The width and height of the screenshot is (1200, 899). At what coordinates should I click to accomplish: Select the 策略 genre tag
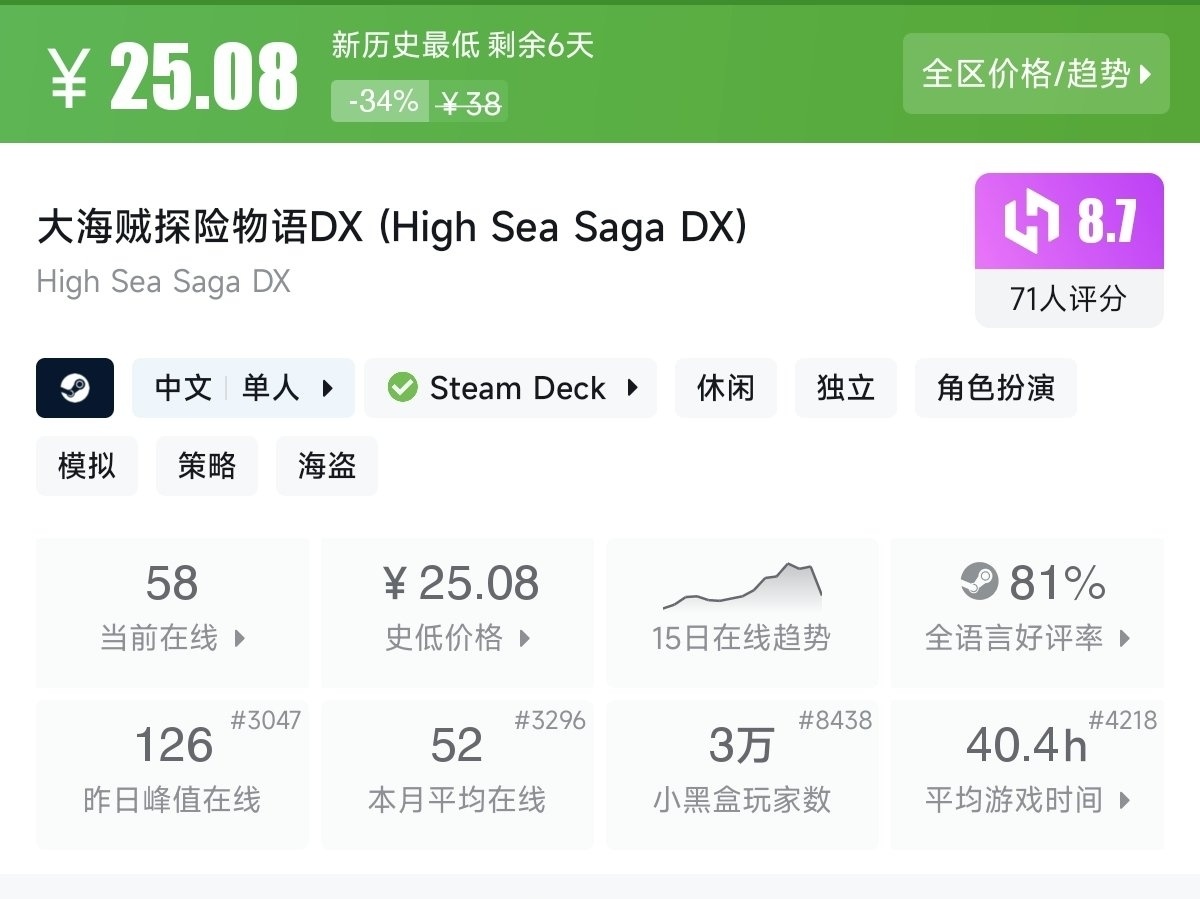207,466
